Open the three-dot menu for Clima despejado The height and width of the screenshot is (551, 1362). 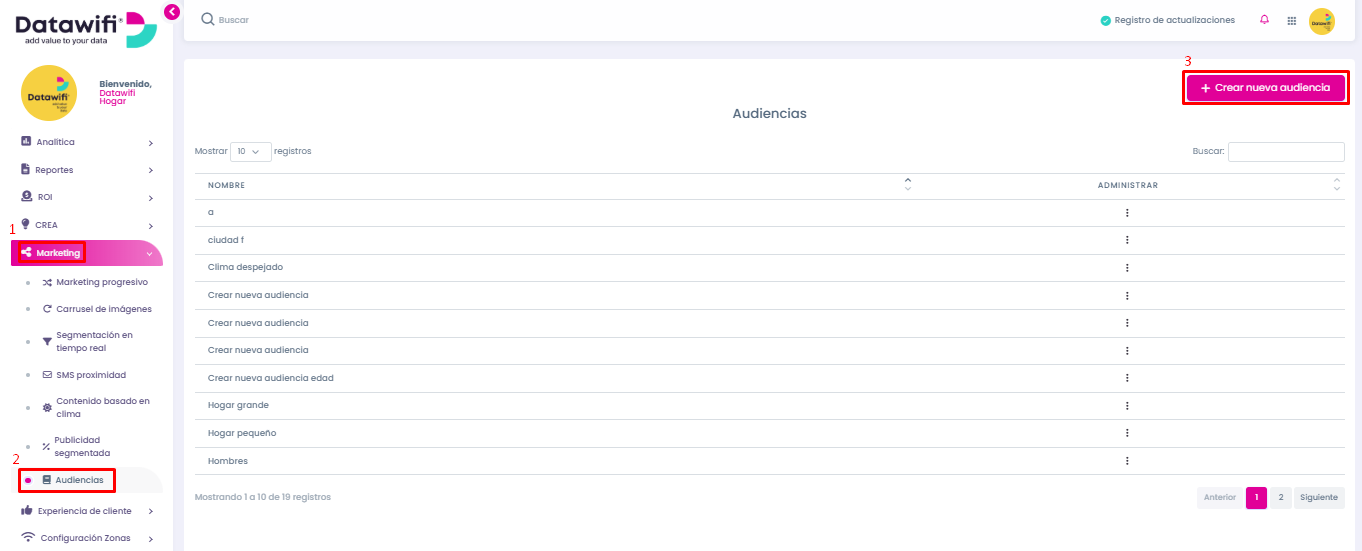coord(1127,268)
